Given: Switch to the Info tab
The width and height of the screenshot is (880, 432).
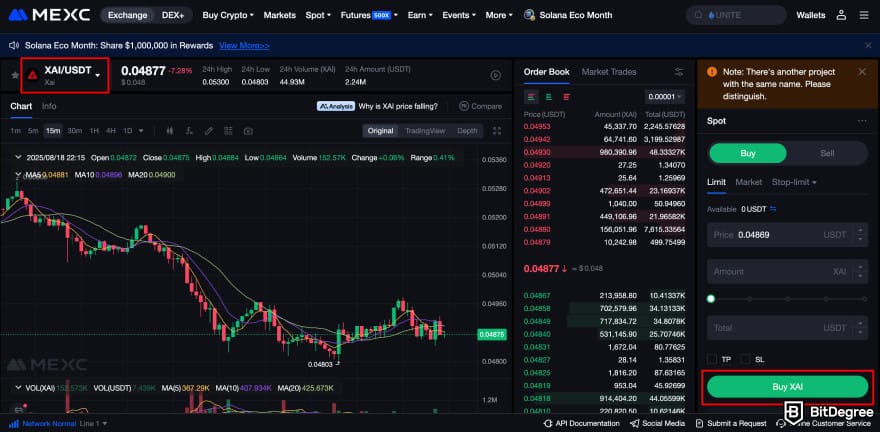Looking at the screenshot, I should [49, 106].
